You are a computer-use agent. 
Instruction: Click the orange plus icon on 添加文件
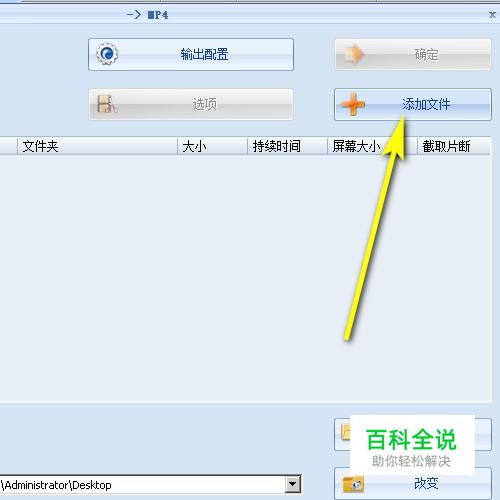[x=353, y=104]
